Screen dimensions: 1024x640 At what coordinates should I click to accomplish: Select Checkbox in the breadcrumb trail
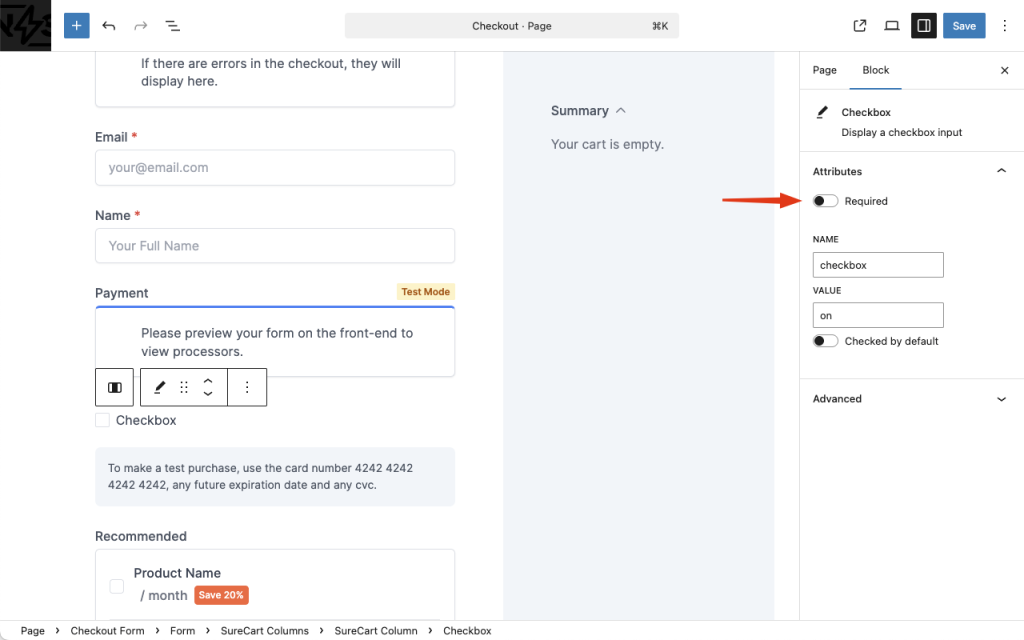click(x=466, y=630)
